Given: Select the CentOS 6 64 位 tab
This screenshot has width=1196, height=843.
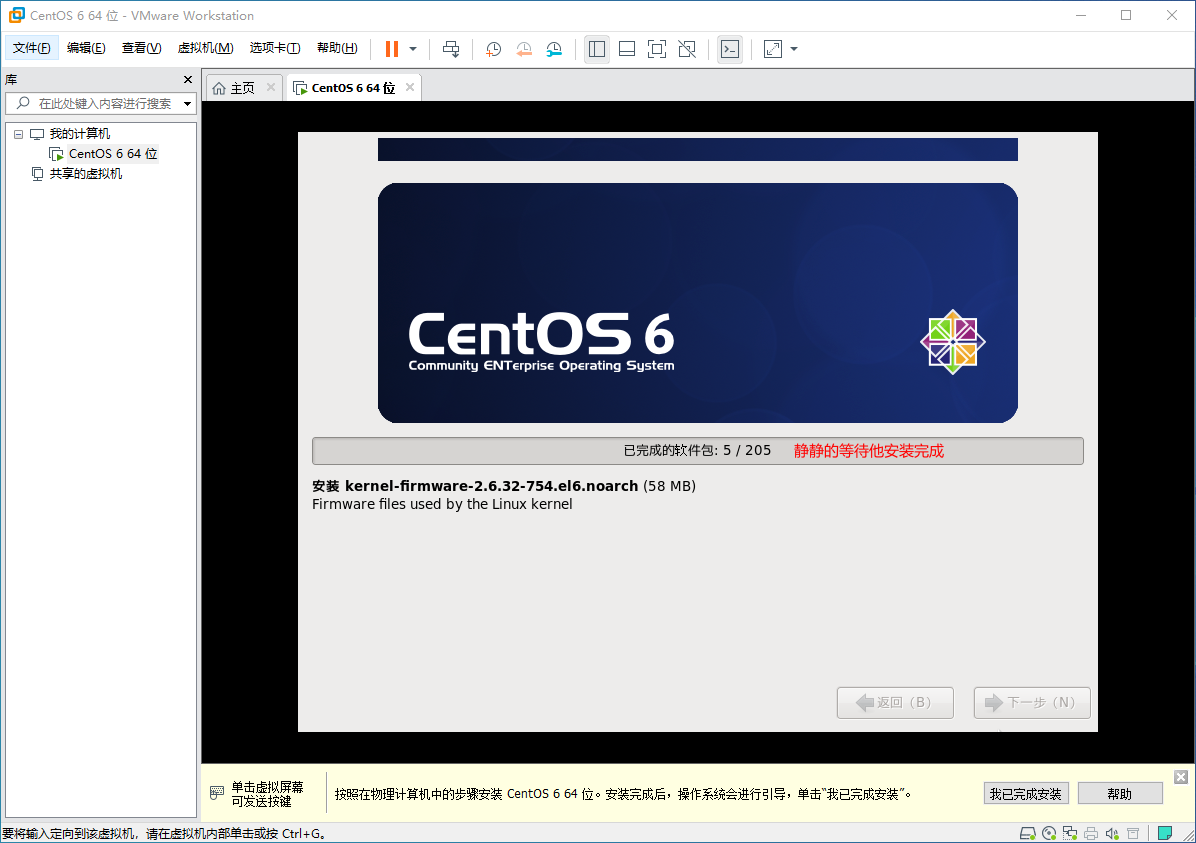Looking at the screenshot, I should click(x=353, y=88).
